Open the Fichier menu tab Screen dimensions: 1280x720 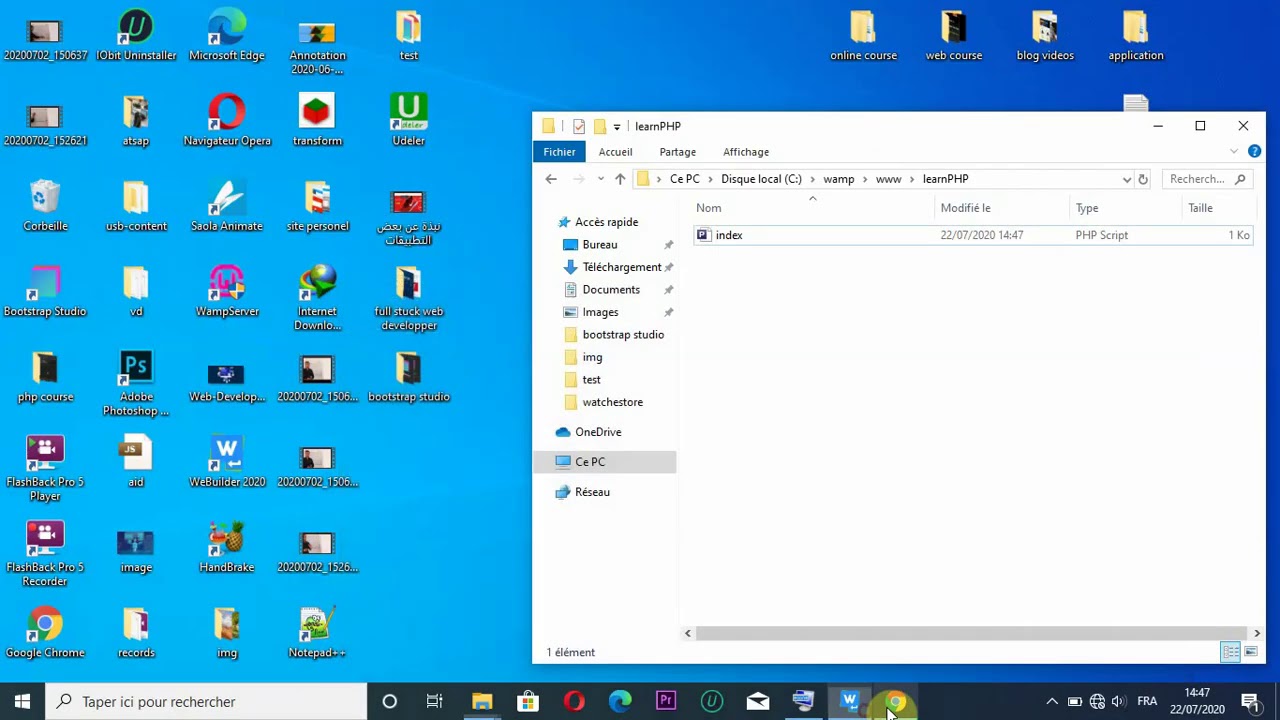[x=559, y=152]
